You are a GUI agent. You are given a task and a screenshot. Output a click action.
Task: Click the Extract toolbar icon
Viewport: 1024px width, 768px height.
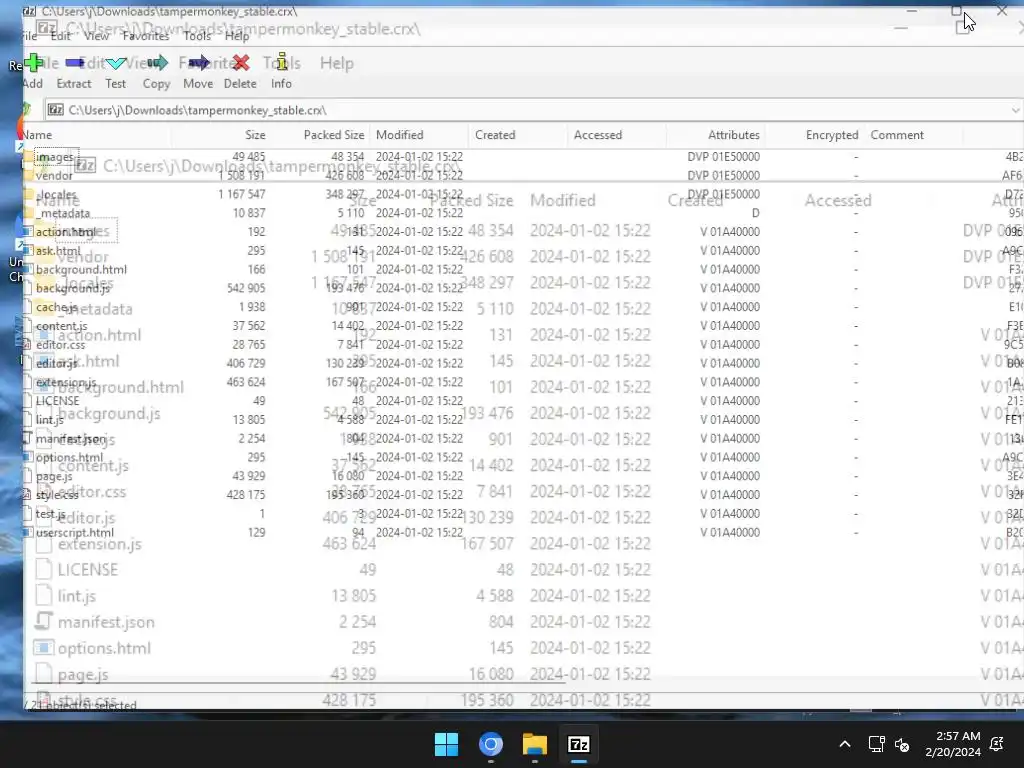coord(74,72)
